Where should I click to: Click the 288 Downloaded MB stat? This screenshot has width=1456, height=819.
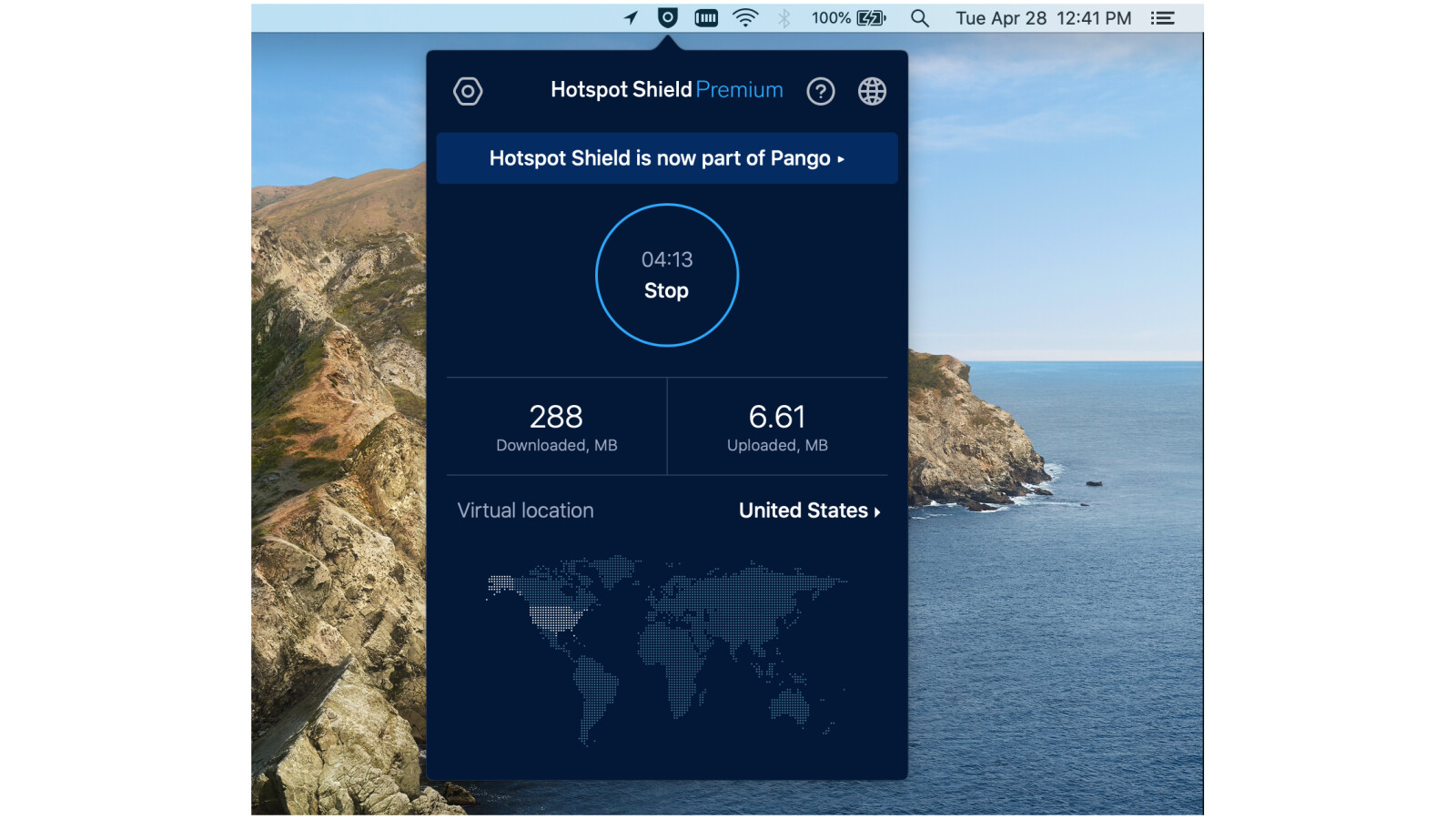tap(556, 427)
